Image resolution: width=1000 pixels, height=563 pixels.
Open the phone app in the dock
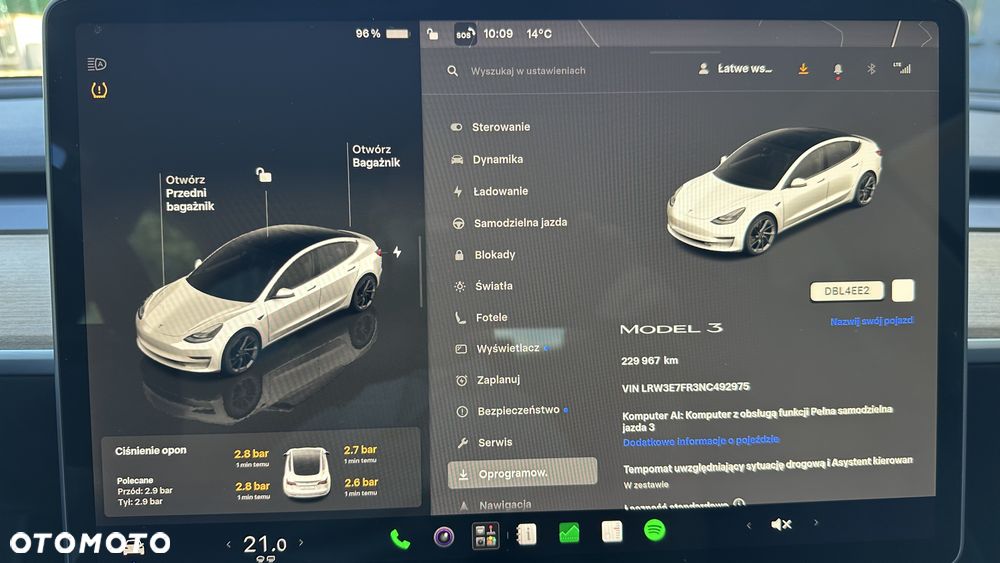(x=399, y=539)
